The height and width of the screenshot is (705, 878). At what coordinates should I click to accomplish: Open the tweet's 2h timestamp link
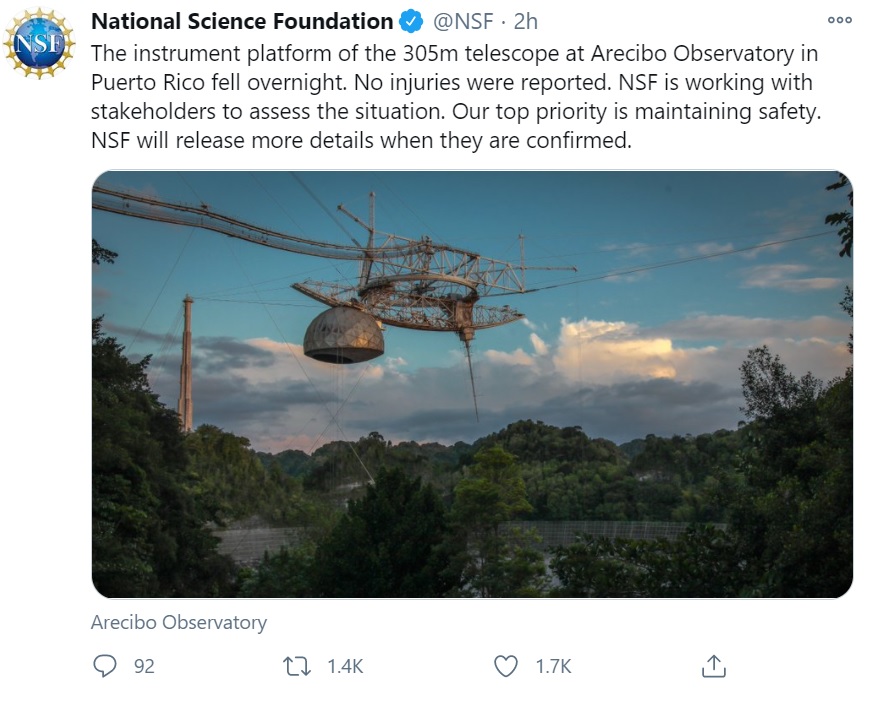click(x=526, y=22)
